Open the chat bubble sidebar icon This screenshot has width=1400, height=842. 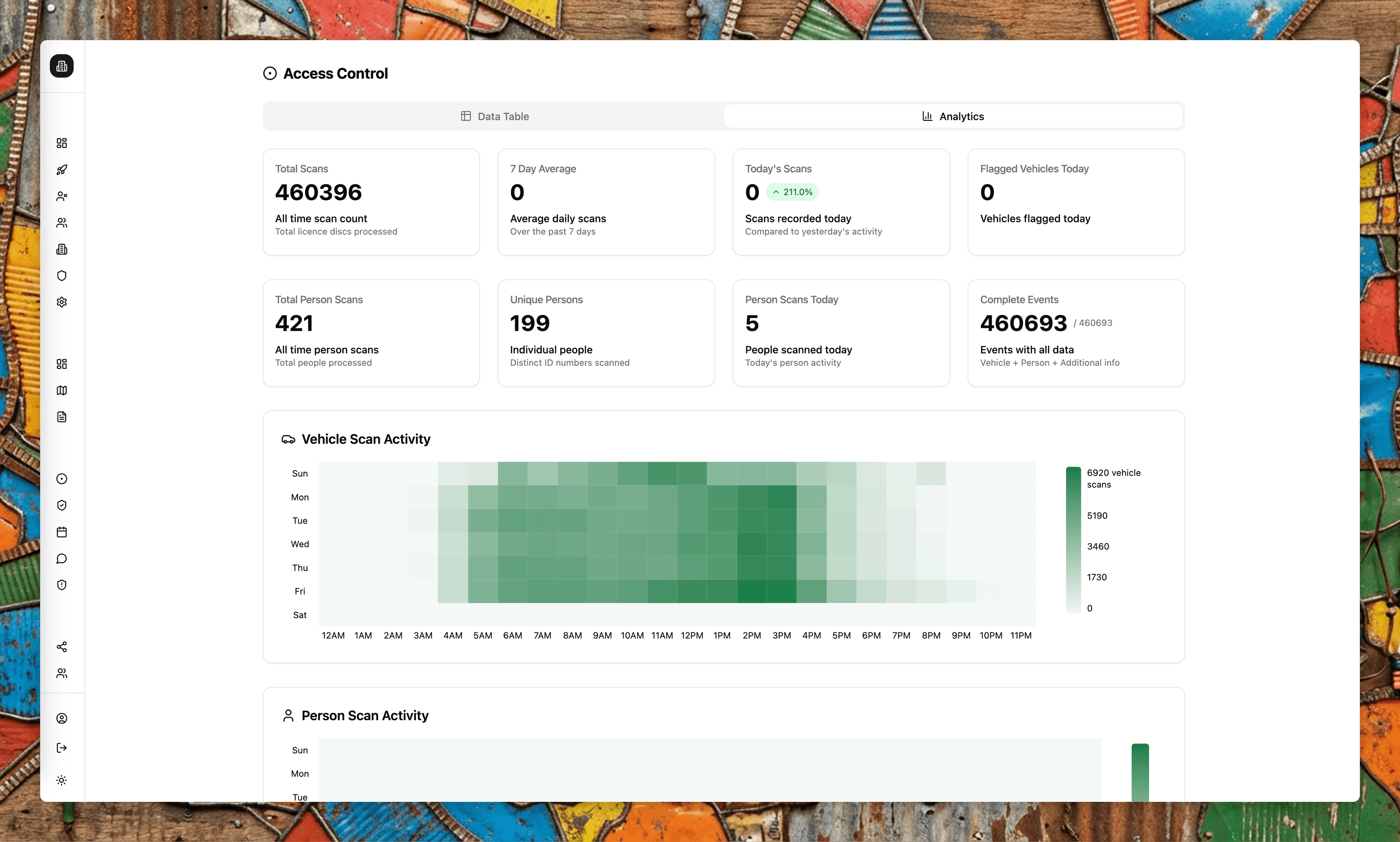(62, 559)
